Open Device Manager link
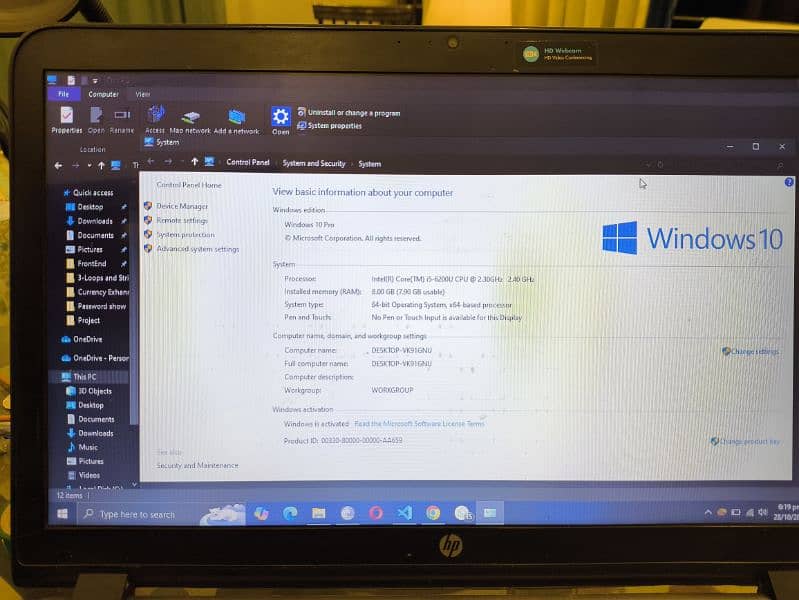This screenshot has width=799, height=600. 181,206
